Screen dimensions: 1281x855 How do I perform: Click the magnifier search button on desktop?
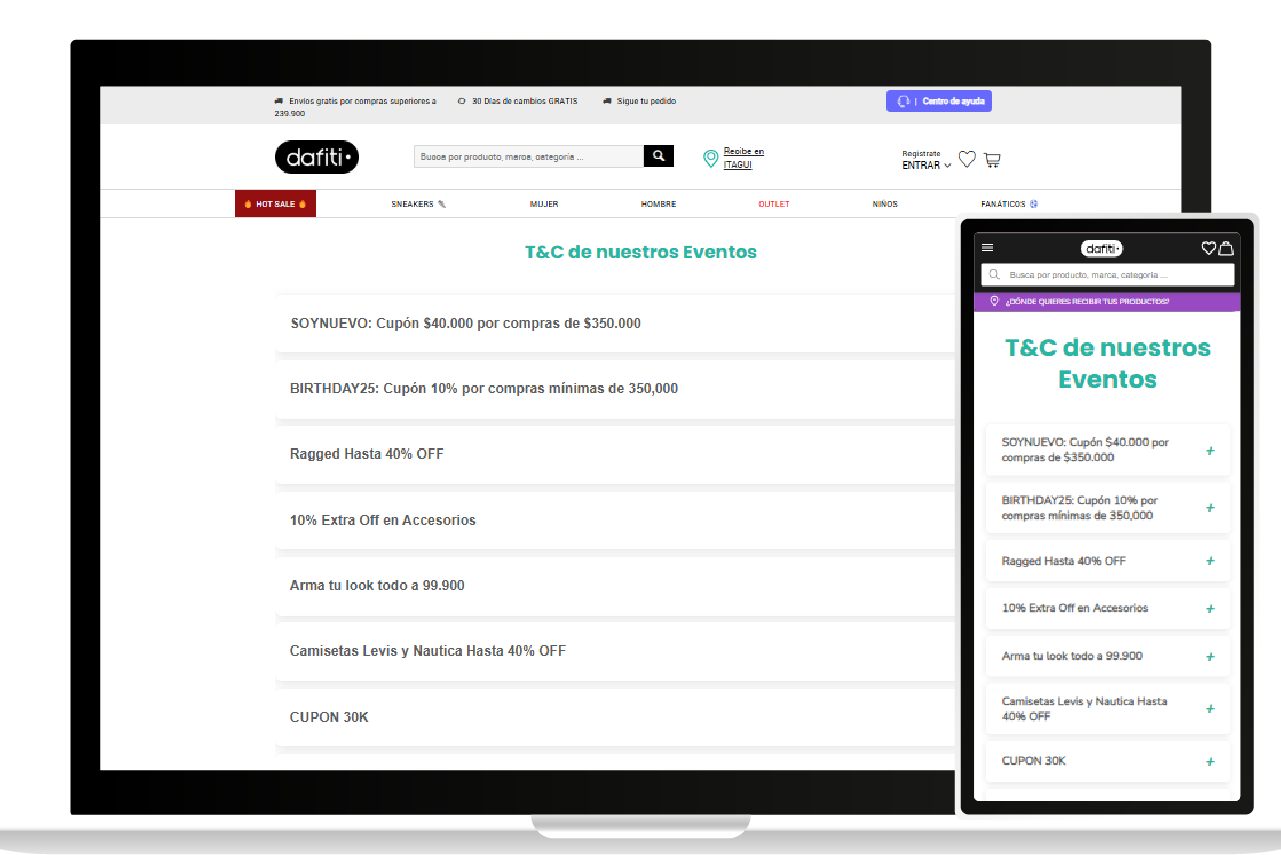(x=658, y=156)
